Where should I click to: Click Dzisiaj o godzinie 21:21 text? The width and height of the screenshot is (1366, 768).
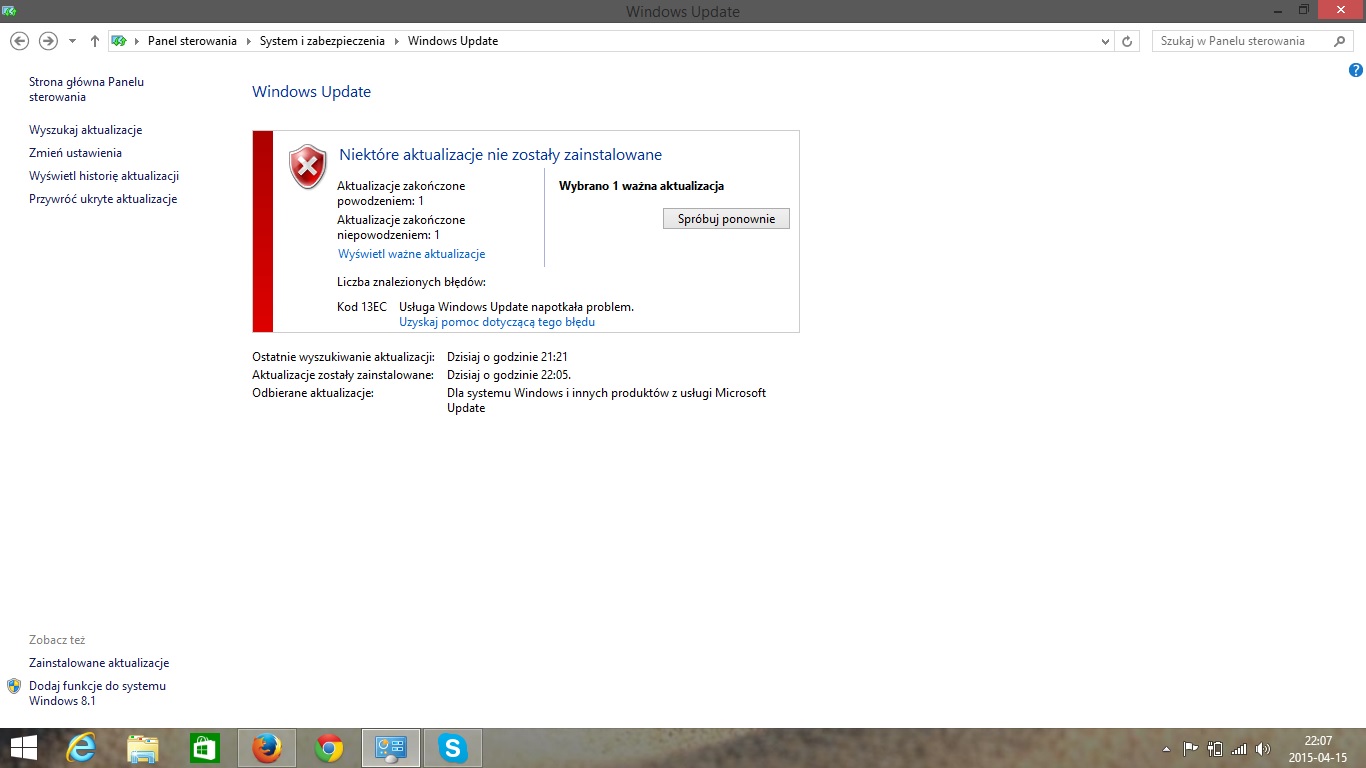pyautogui.click(x=507, y=357)
